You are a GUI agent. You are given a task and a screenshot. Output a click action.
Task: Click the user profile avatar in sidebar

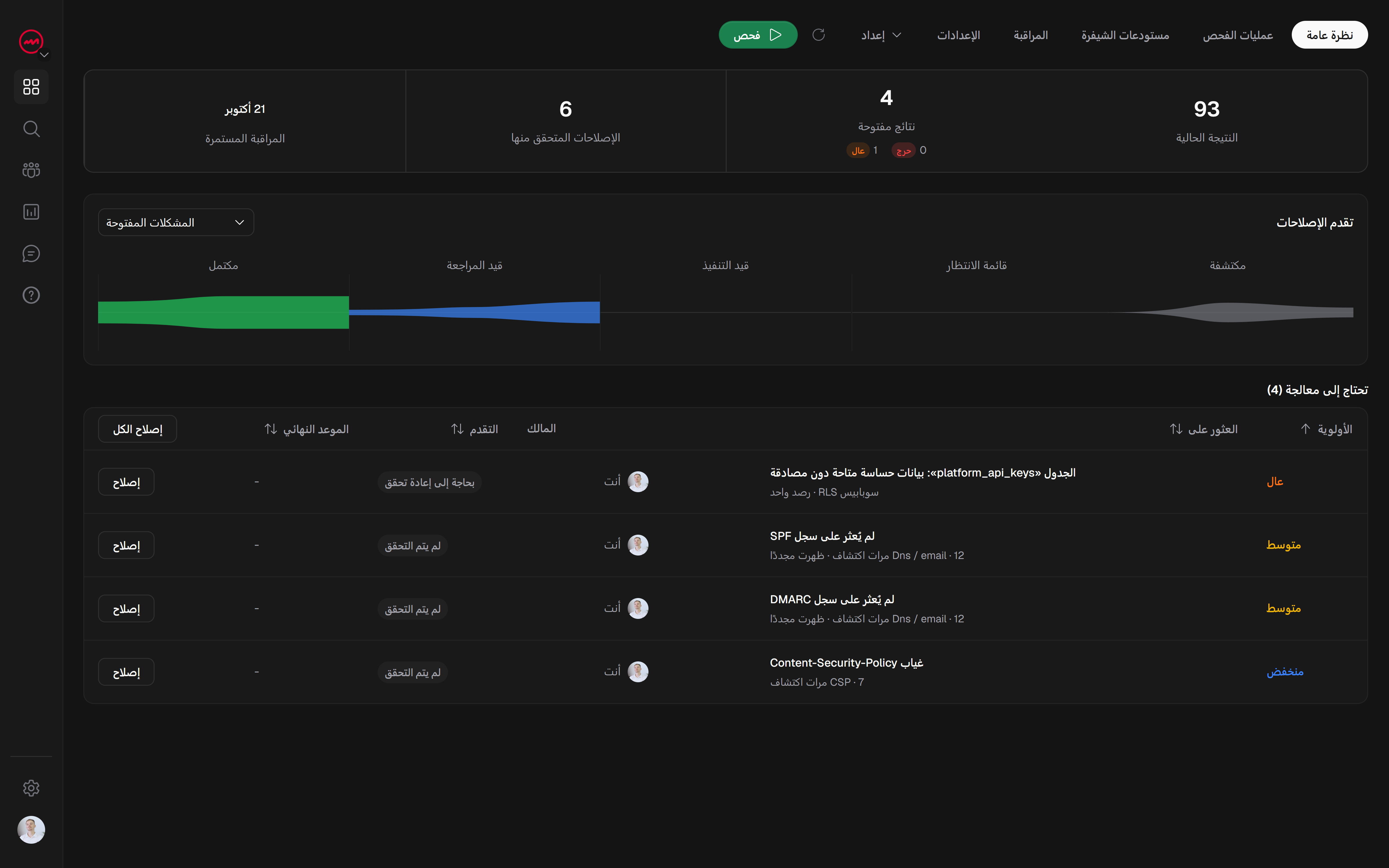tap(31, 830)
